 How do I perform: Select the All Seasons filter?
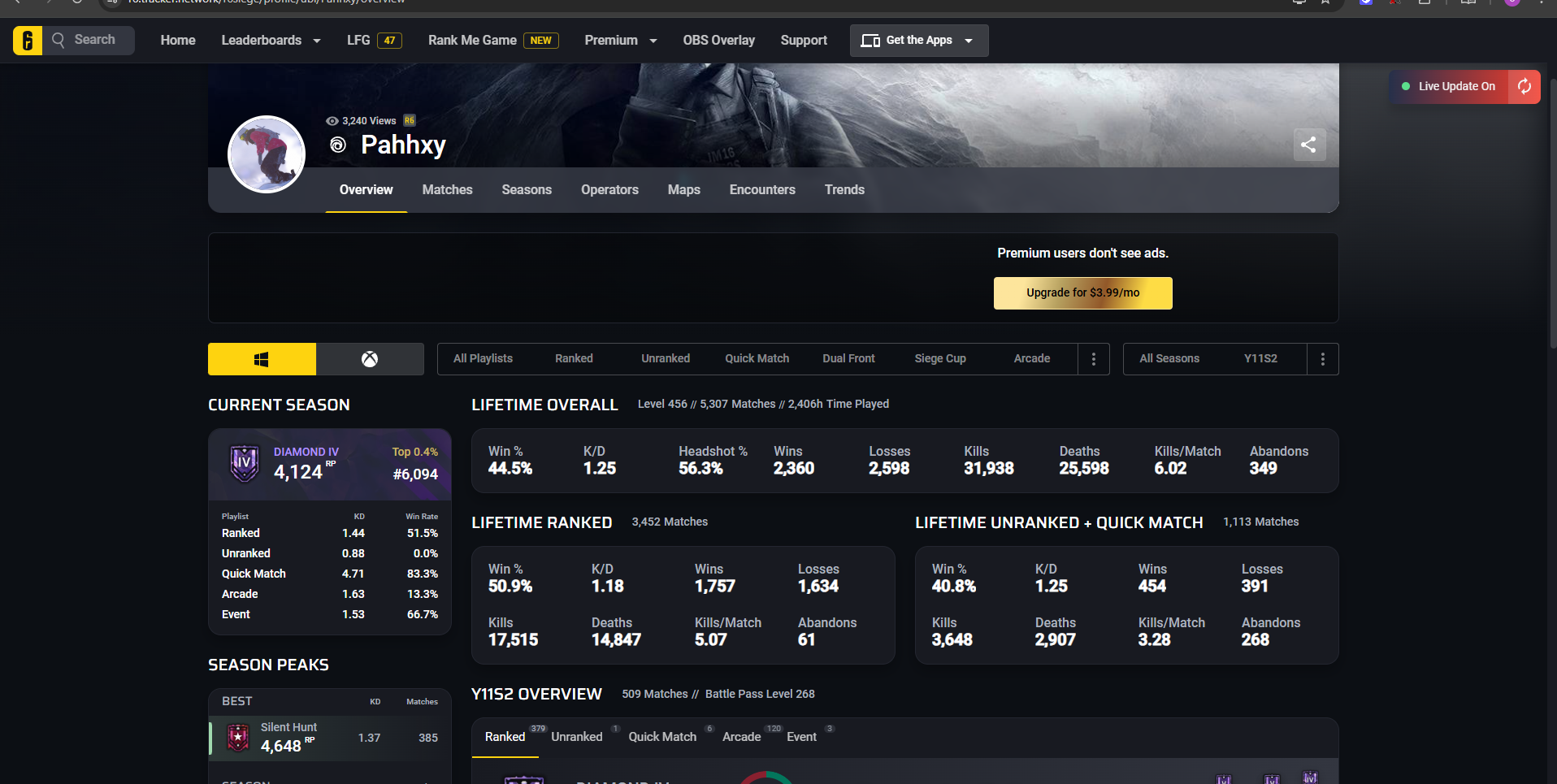[1169, 359]
